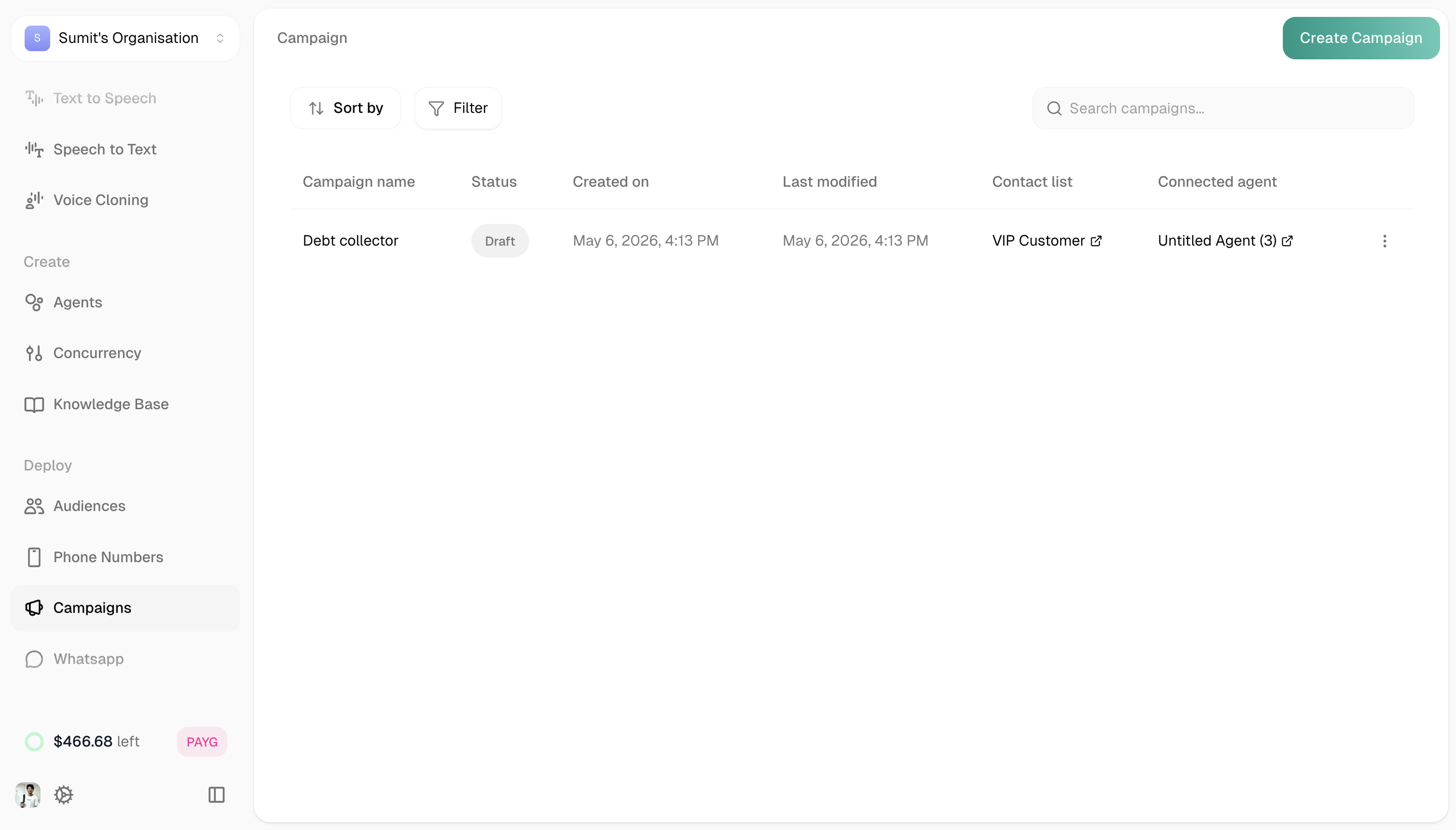
Task: Click the Agents icon in sidebar
Action: (x=34, y=302)
